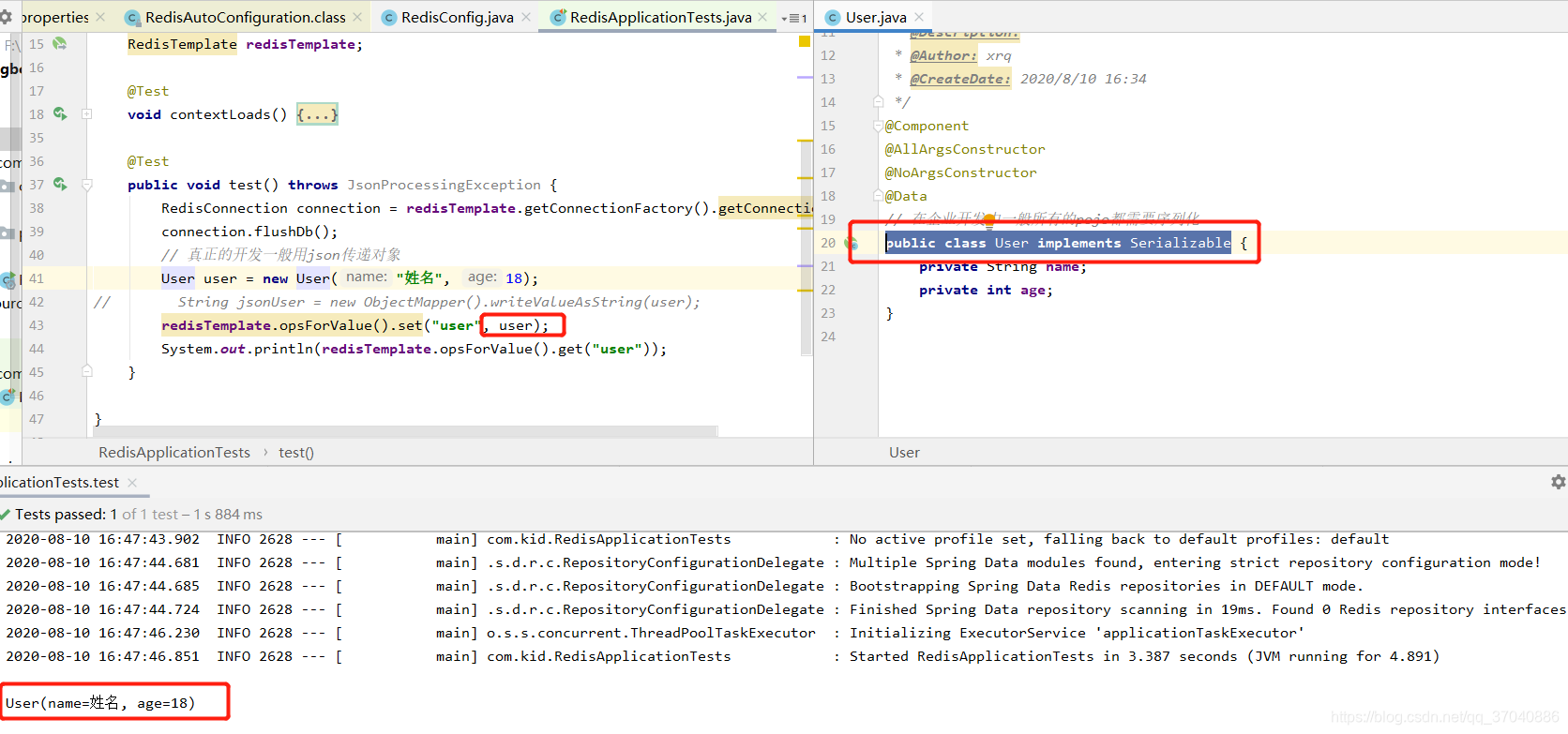Open hidden tabs dropdown list

tap(794, 18)
